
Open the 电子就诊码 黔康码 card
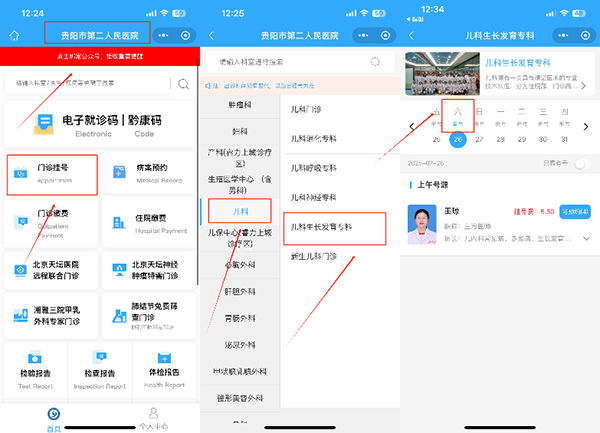click(99, 124)
